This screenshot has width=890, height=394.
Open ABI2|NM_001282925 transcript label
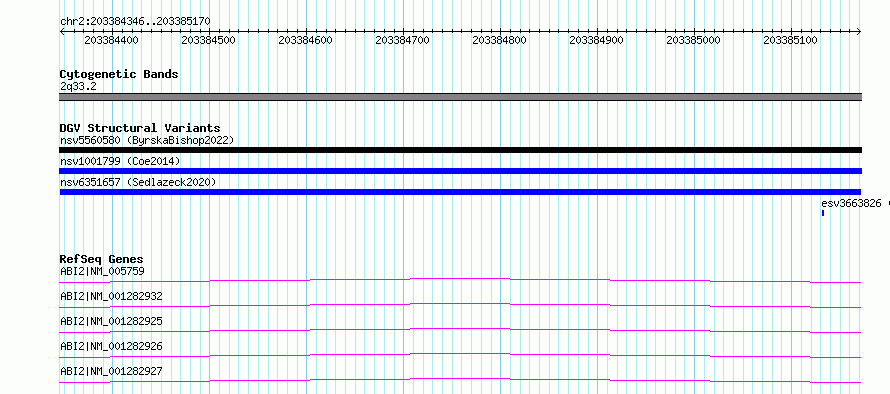(111, 321)
